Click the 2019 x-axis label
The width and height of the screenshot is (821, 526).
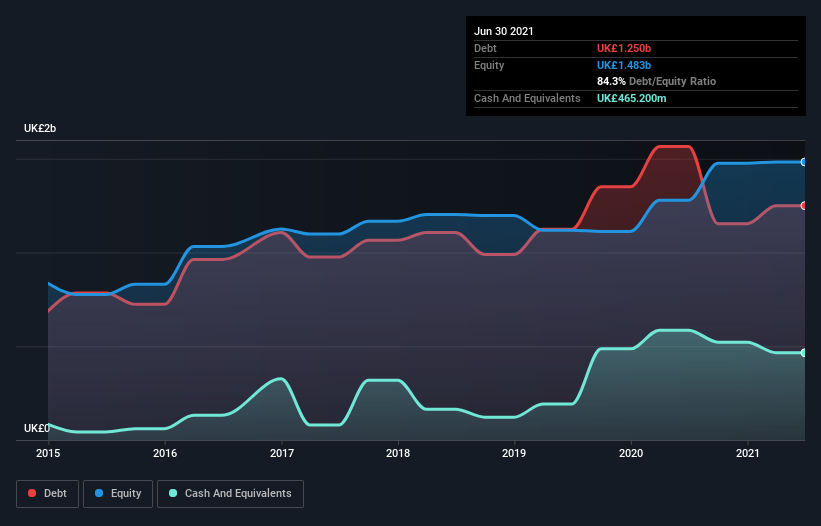[x=514, y=453]
